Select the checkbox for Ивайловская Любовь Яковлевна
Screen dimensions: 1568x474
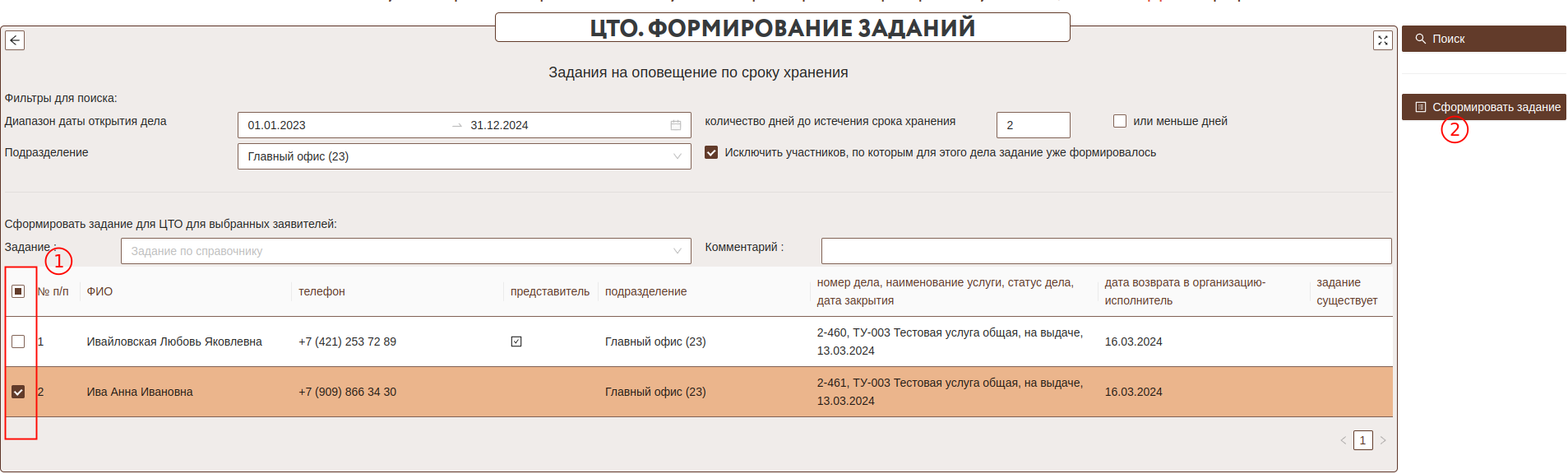tap(18, 342)
